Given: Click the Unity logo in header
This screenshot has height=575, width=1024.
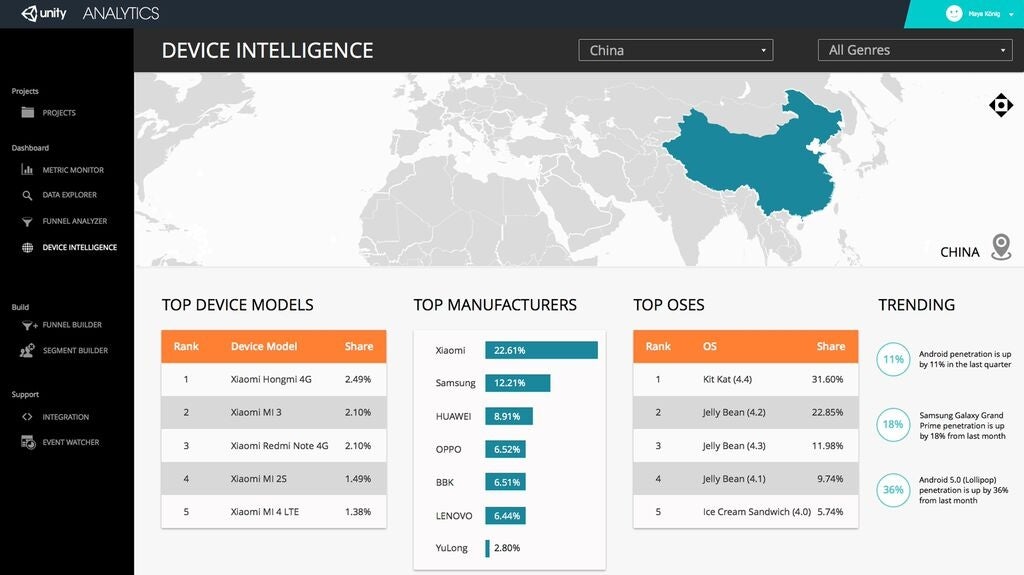Looking at the screenshot, I should tap(44, 13).
